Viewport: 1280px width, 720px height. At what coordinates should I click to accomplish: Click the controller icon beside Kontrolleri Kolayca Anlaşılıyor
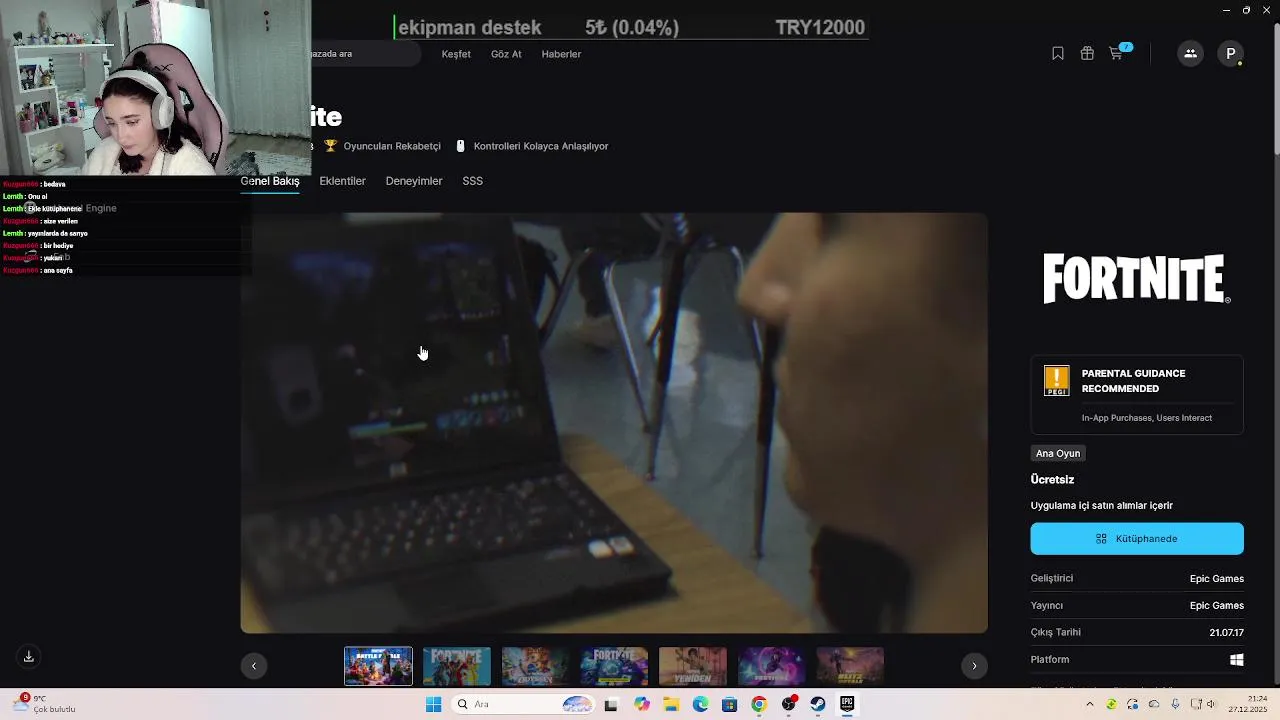[460, 146]
